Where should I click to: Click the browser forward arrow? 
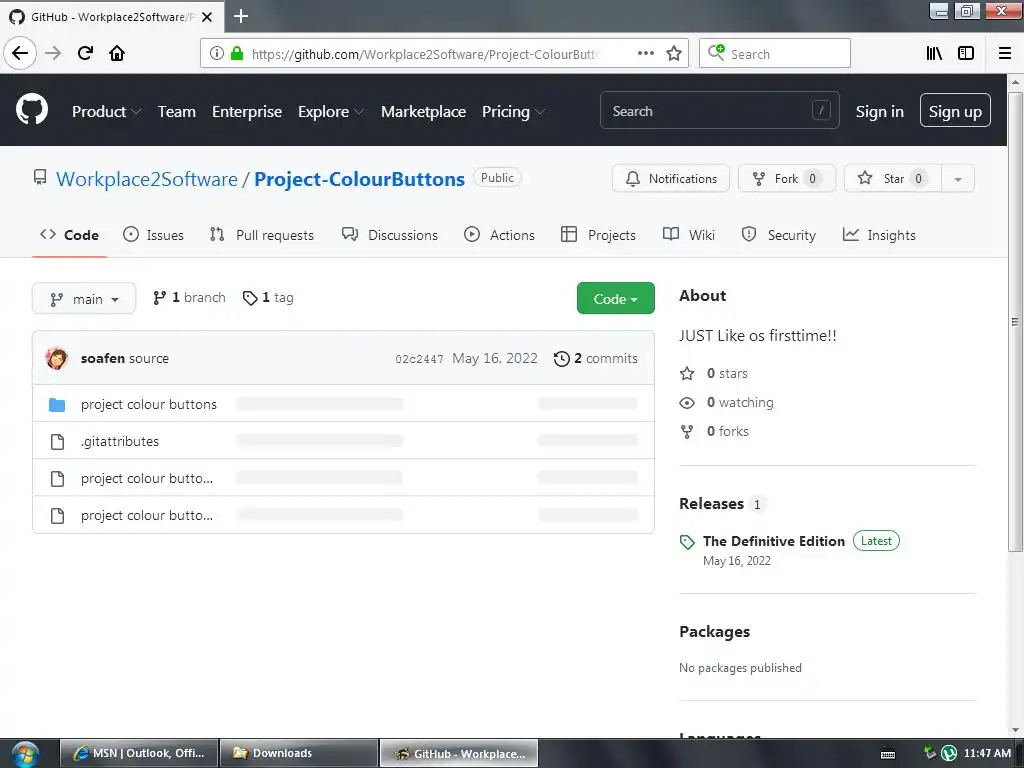coord(53,53)
